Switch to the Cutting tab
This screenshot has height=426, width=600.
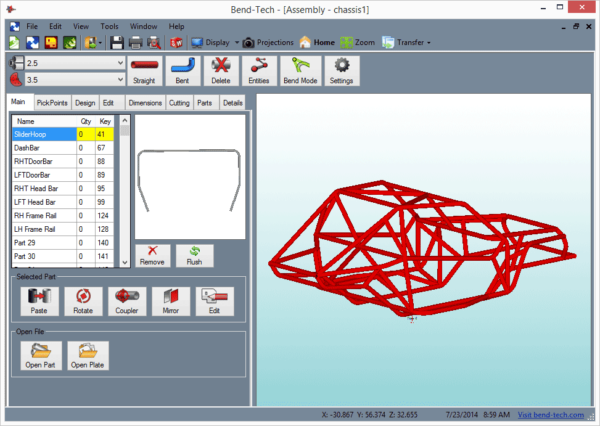[x=179, y=103]
